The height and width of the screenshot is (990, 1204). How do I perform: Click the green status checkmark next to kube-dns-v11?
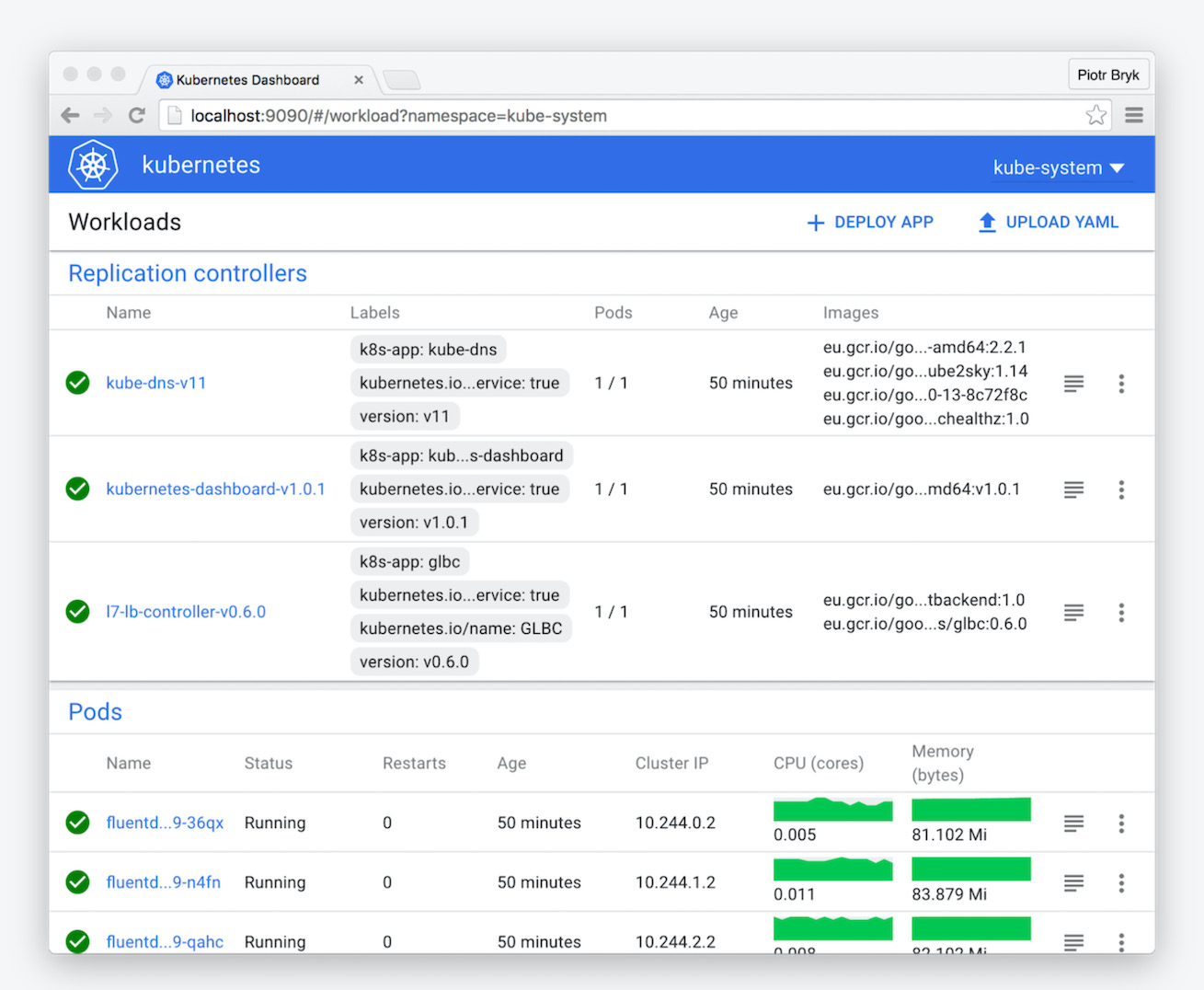point(77,383)
